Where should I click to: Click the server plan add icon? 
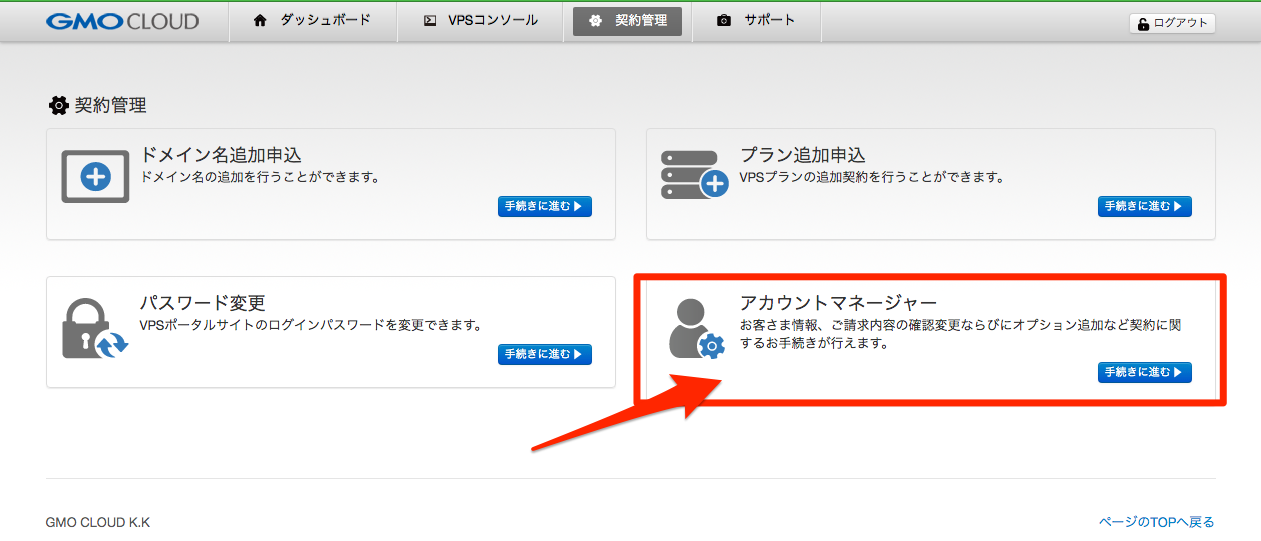694,175
